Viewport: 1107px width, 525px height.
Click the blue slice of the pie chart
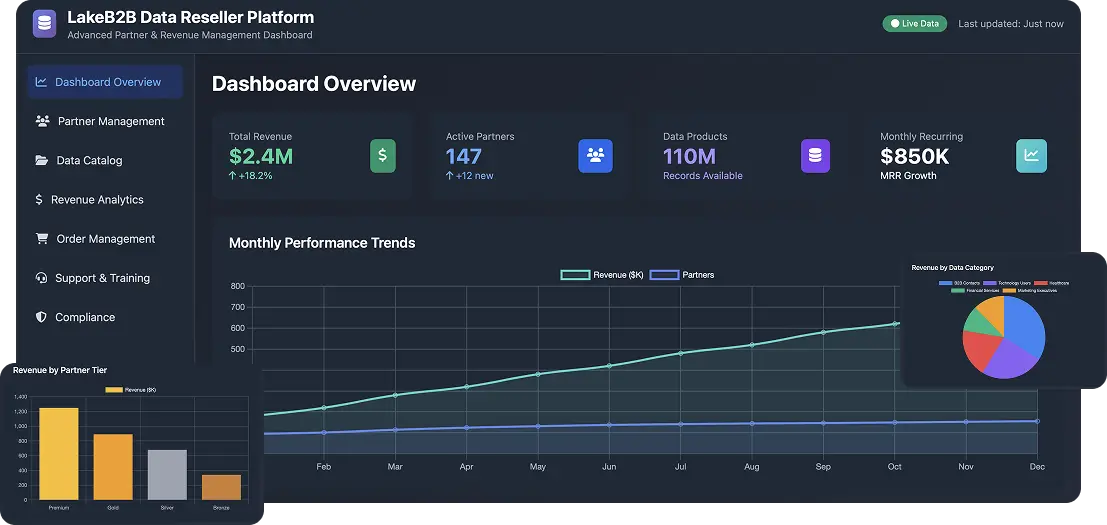pyautogui.click(x=1024, y=325)
